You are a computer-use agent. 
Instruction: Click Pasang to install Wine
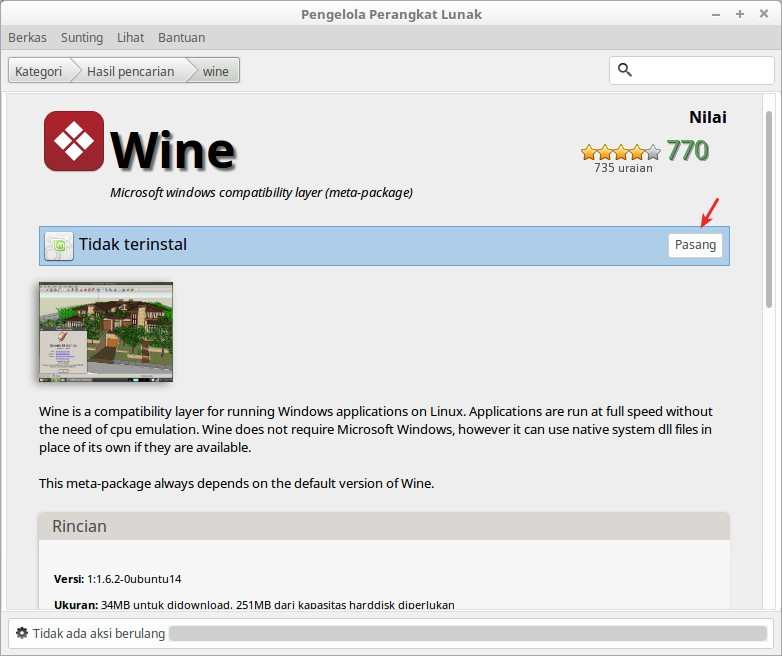coord(695,245)
